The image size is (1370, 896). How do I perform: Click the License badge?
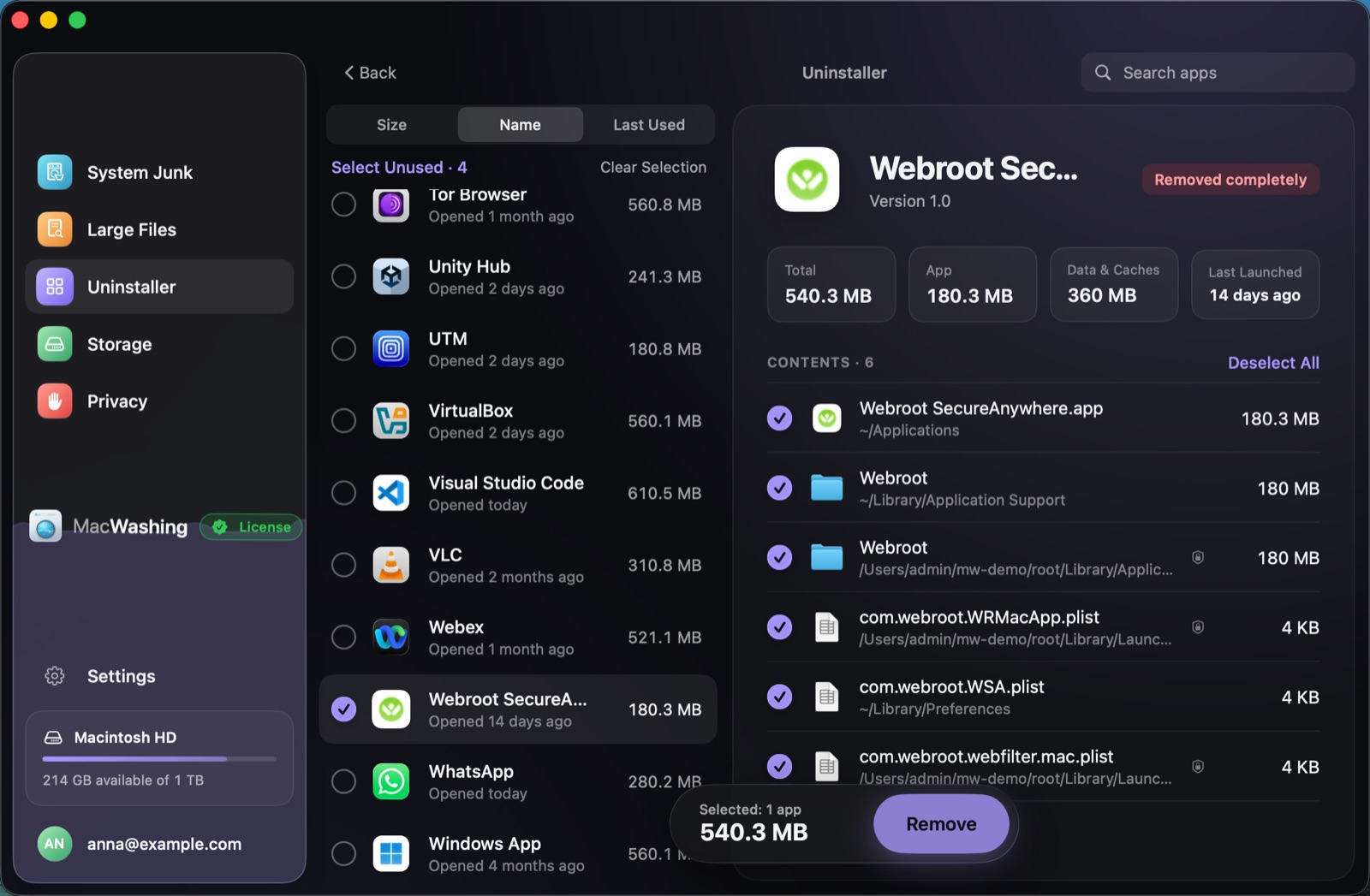point(251,527)
